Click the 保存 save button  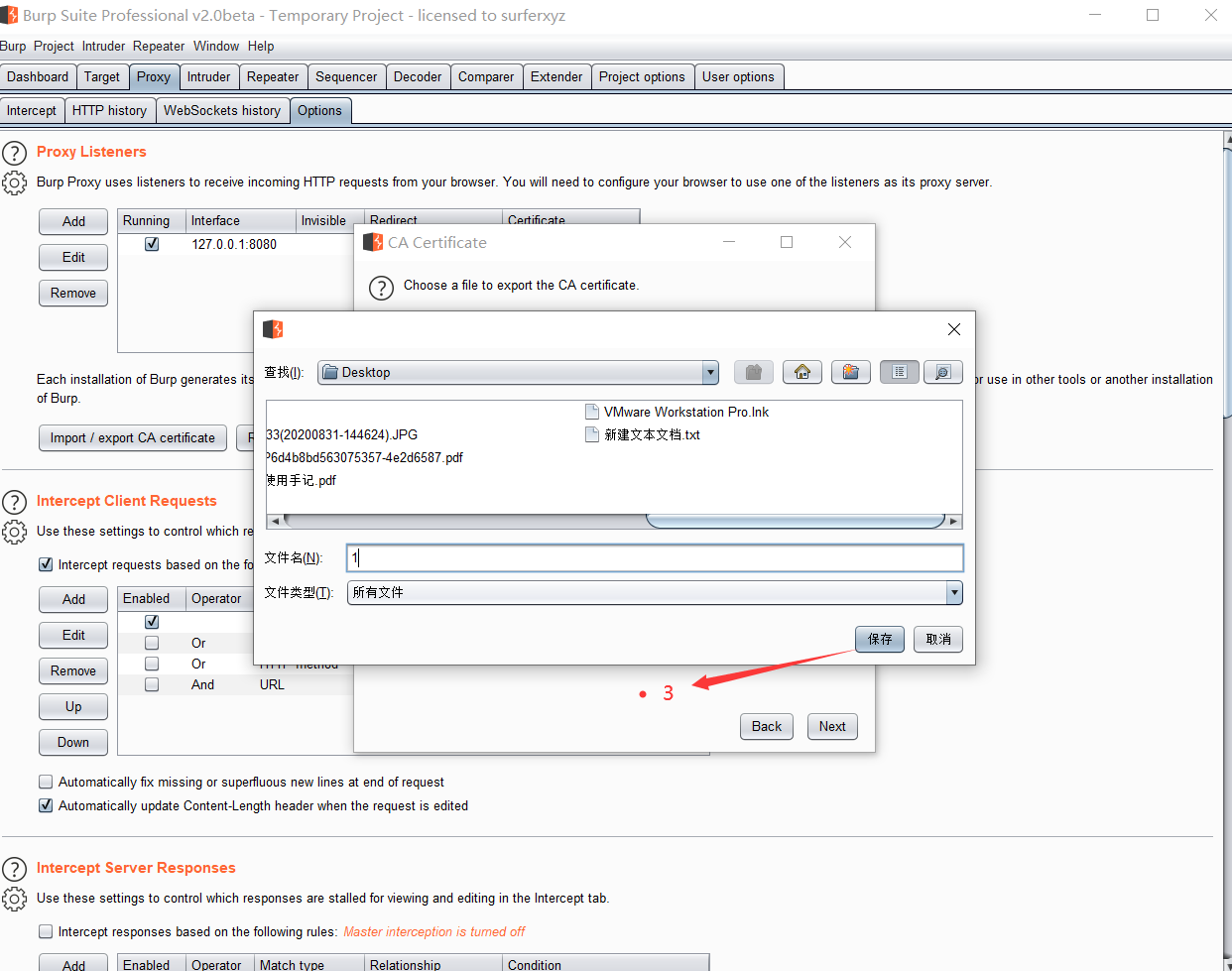pos(880,639)
